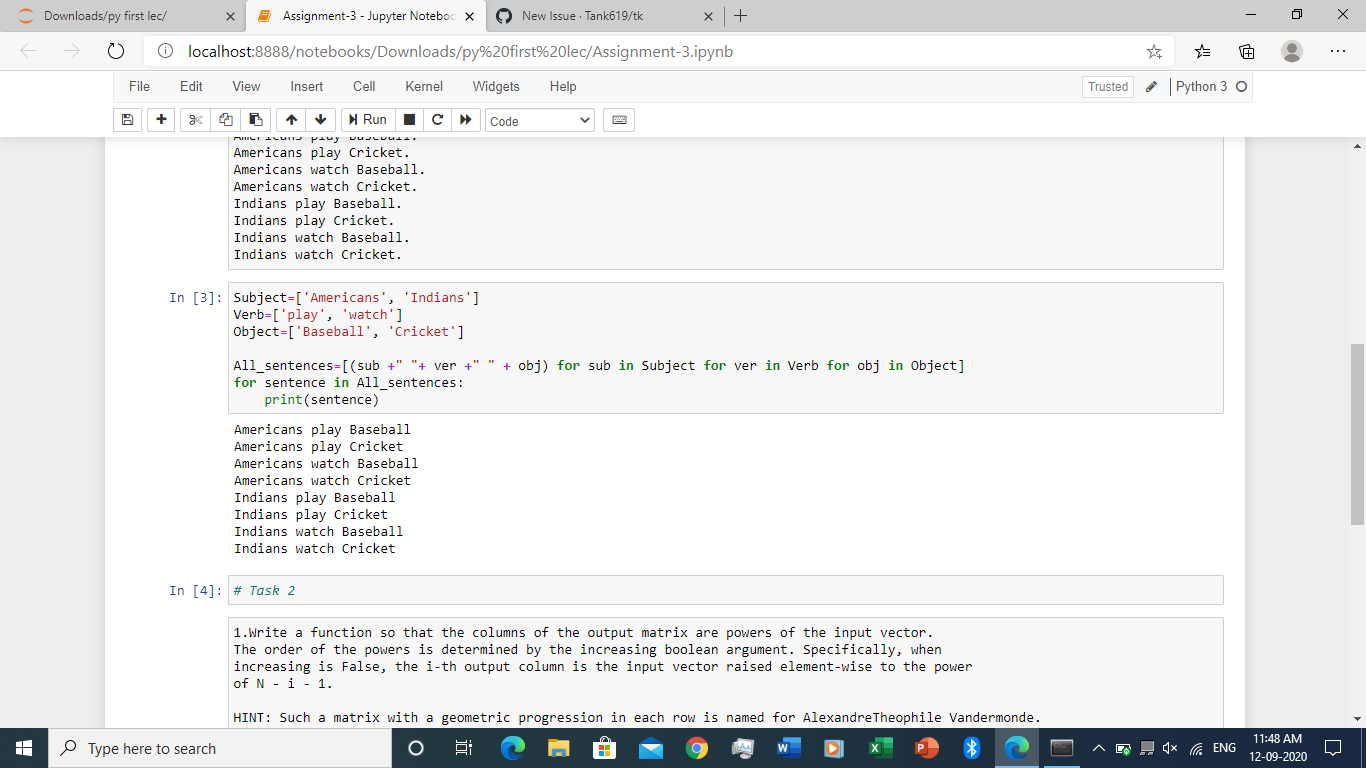Viewport: 1366px width, 768px height.
Task: Copy selected cells in the Jupyter toolbar
Action: (225, 120)
